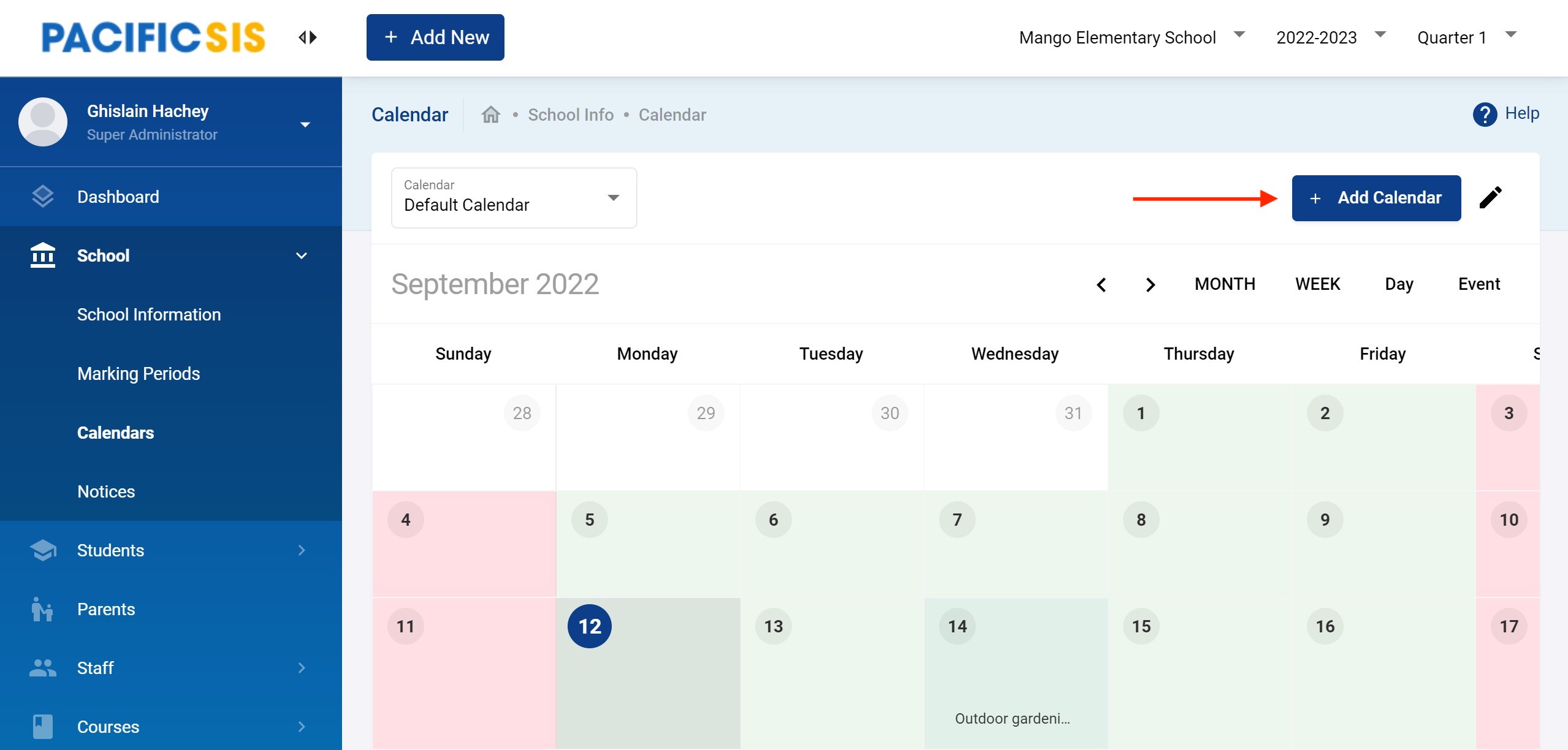This screenshot has width=1568, height=750.
Task: Click the pencil edit calendar icon
Action: (x=1490, y=197)
